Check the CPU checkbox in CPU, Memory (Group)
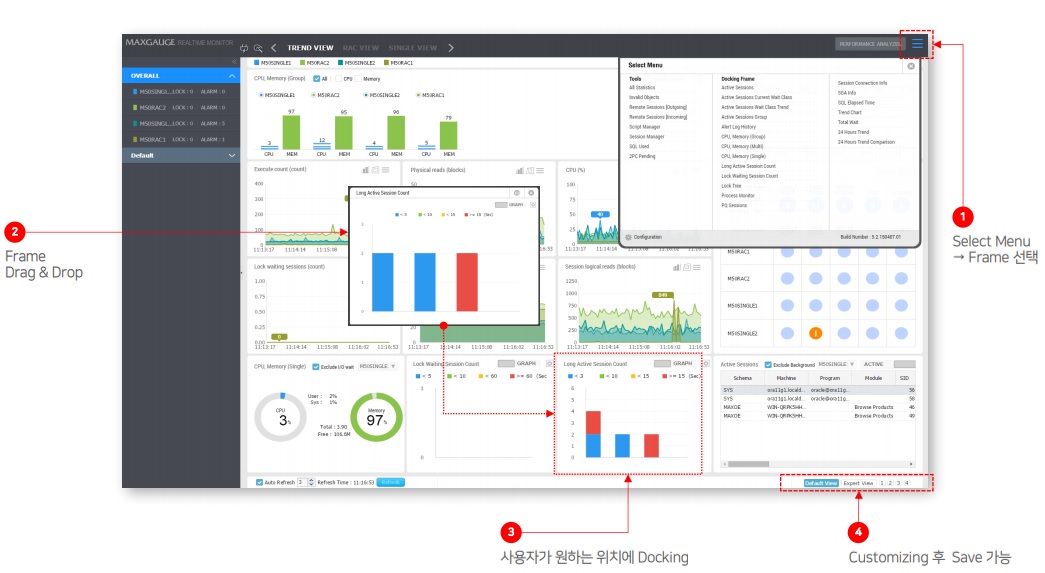Screen dimensions: 1045x573 click(338, 78)
